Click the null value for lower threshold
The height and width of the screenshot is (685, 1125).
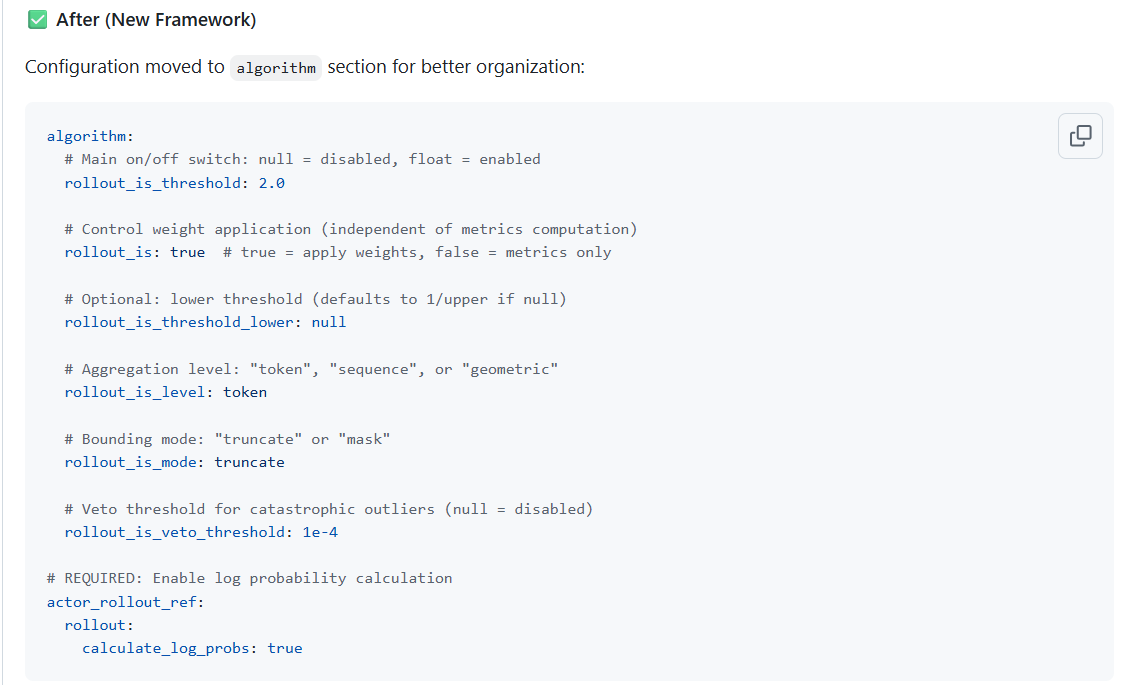tap(329, 322)
